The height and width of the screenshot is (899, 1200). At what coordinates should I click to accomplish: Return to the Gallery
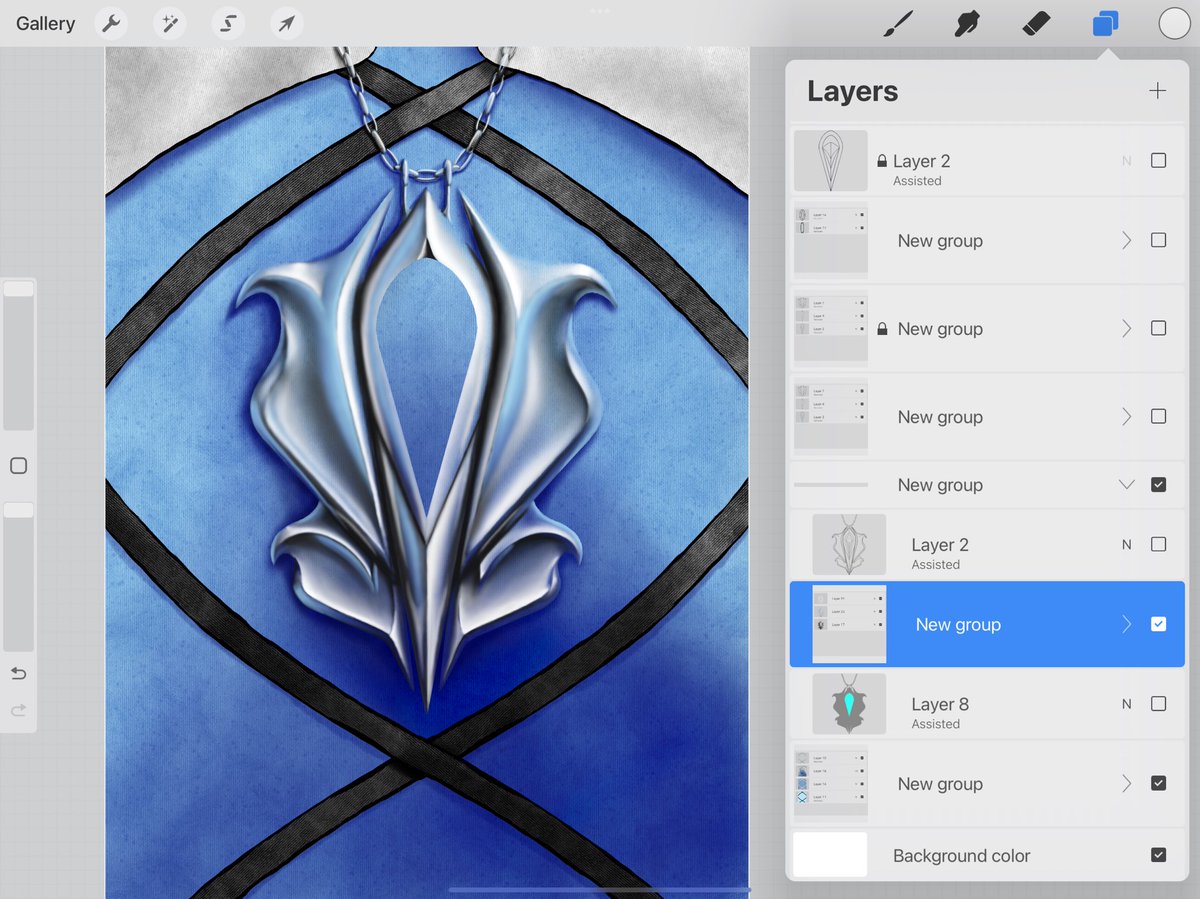click(x=46, y=24)
